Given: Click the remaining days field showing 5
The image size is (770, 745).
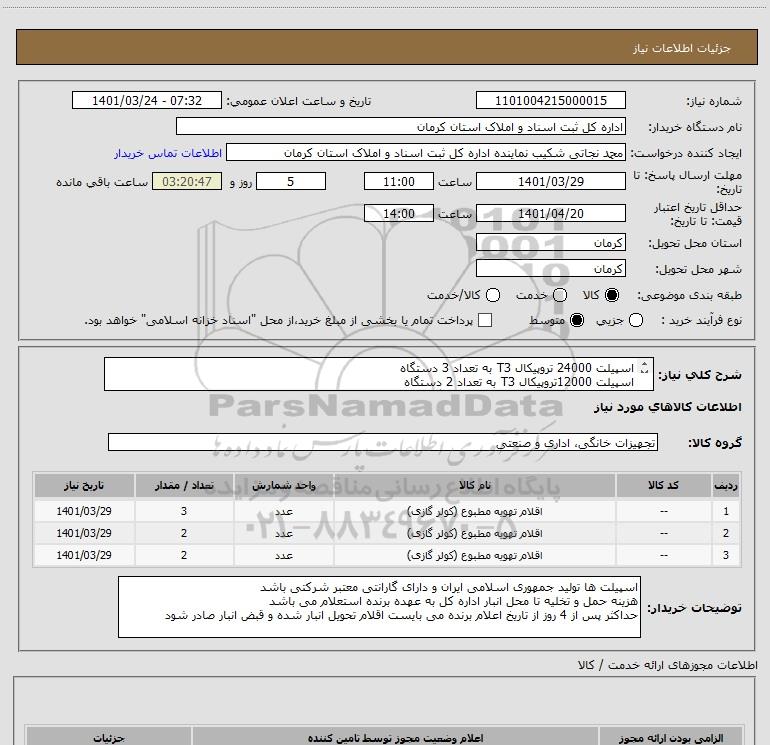Looking at the screenshot, I should tap(291, 181).
